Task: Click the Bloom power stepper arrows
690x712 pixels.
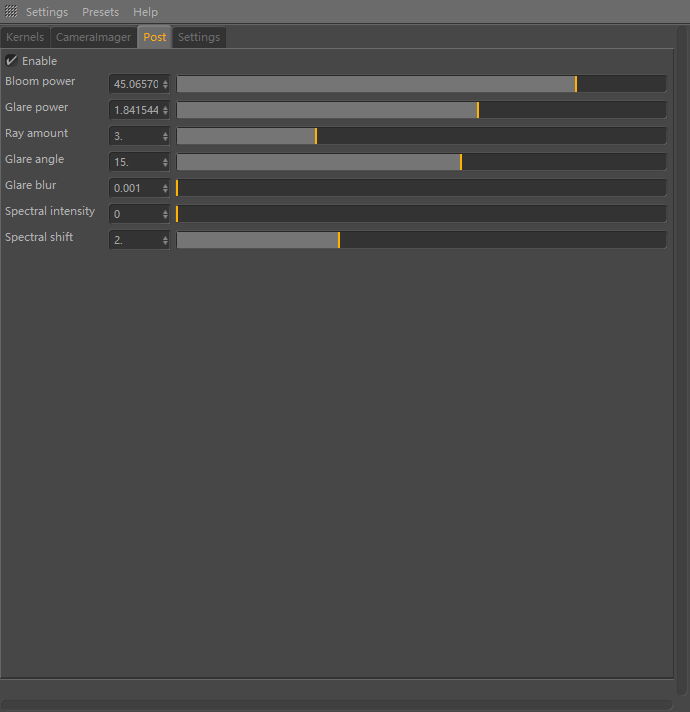Action: (x=165, y=84)
